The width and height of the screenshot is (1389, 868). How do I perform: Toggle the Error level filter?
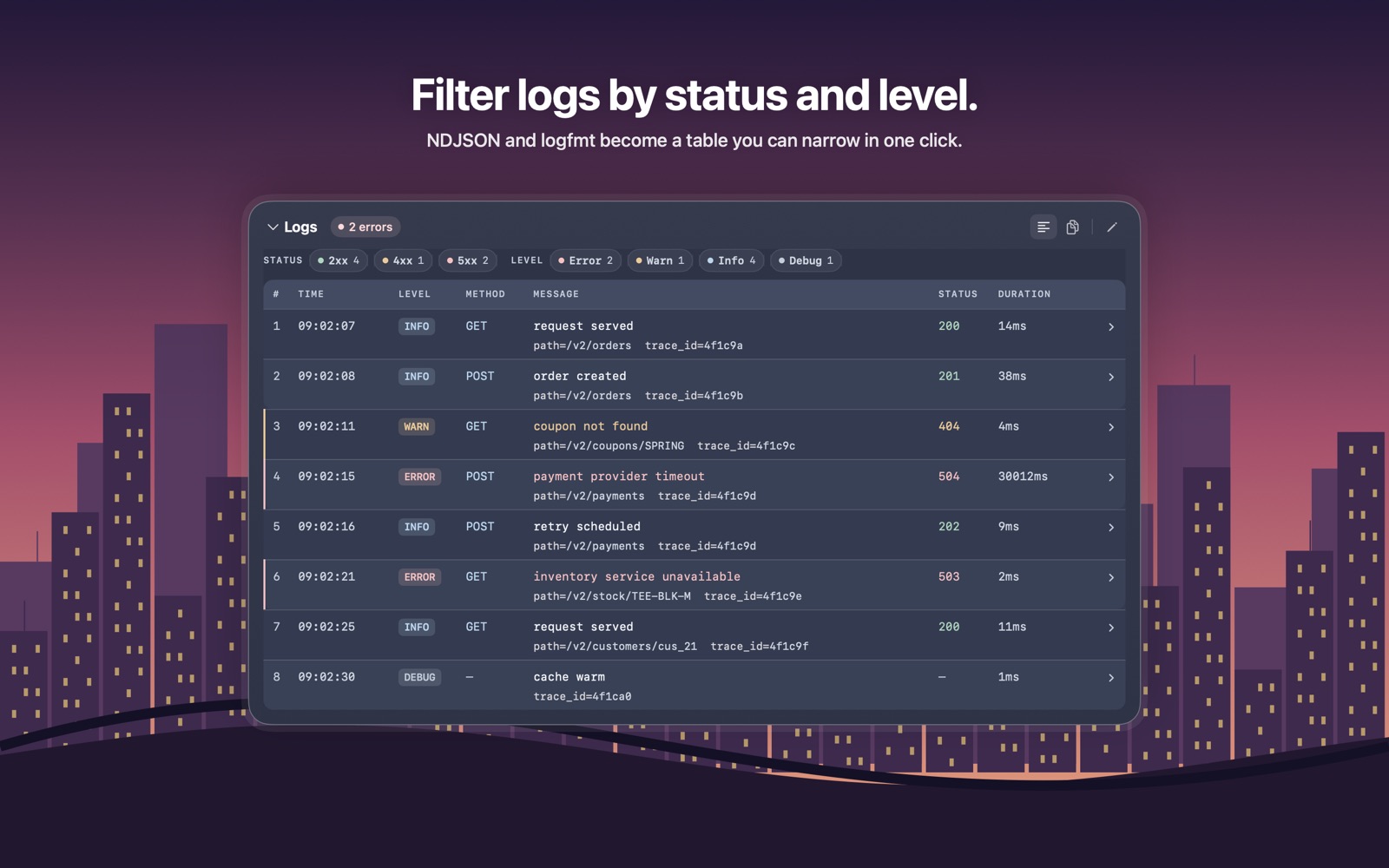[586, 260]
